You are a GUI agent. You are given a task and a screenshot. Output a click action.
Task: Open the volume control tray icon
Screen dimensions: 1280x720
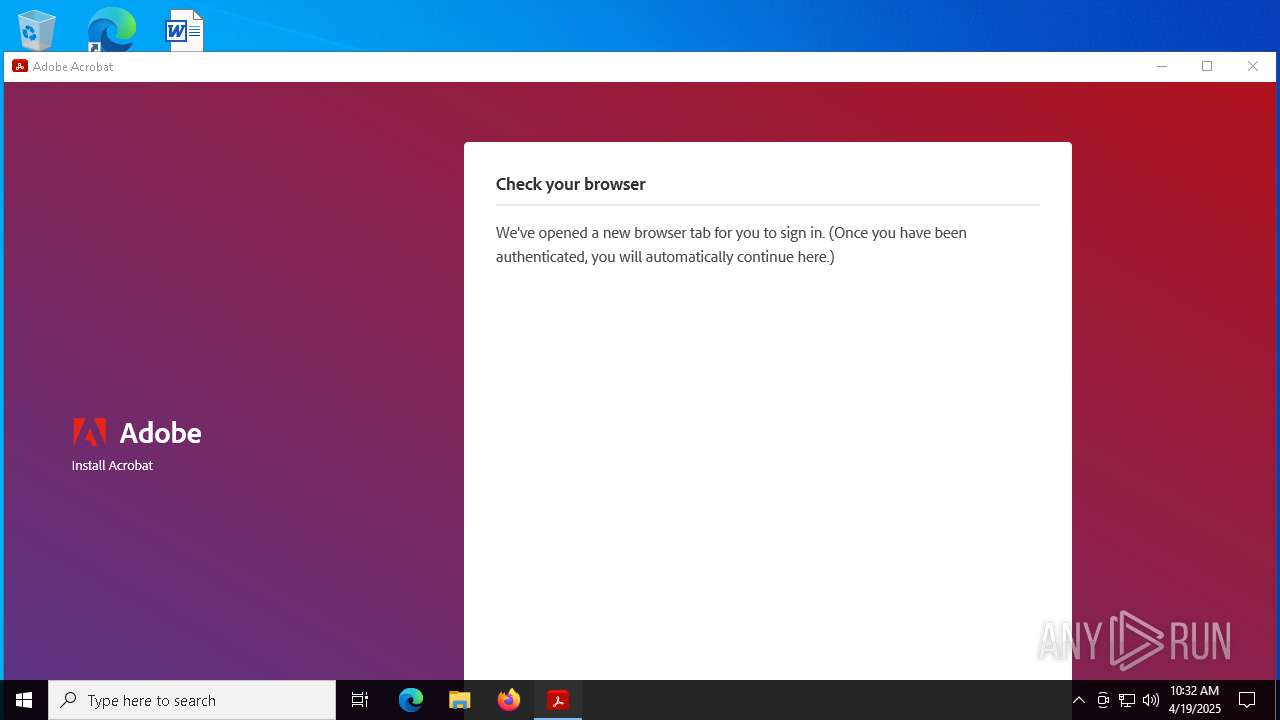pos(1151,700)
